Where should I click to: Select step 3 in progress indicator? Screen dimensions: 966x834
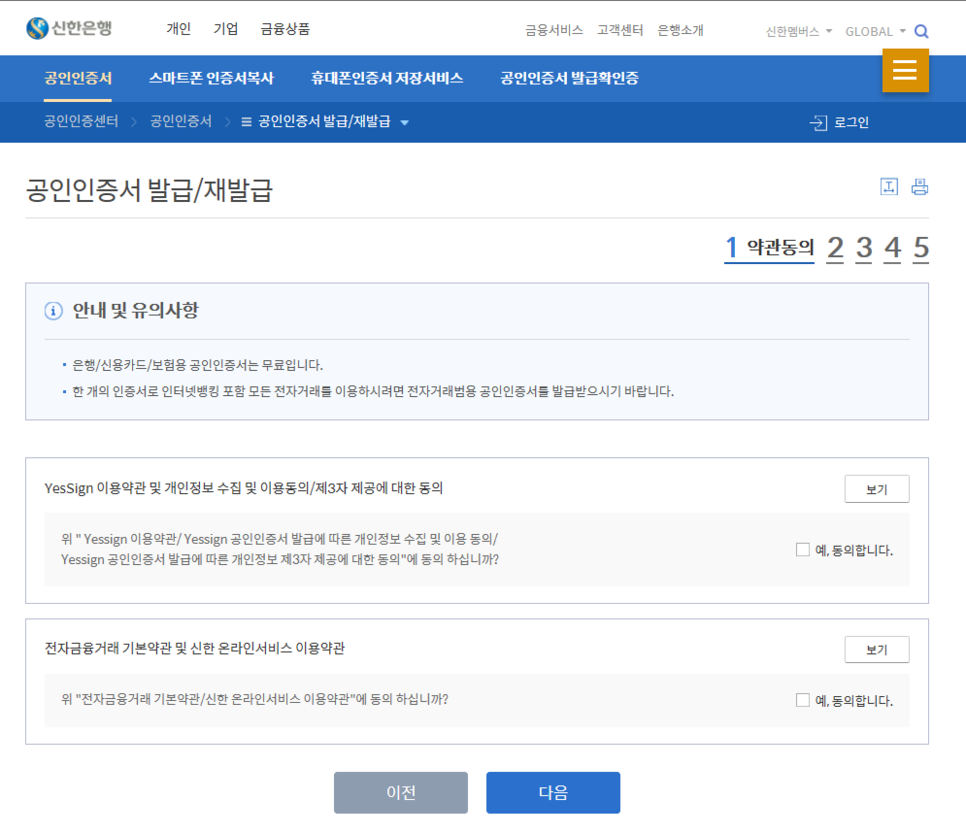864,248
